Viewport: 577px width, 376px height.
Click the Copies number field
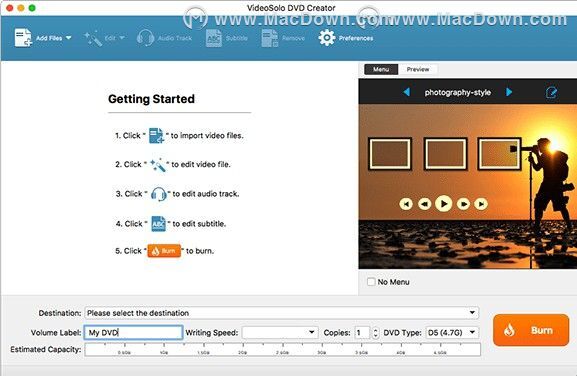click(362, 333)
